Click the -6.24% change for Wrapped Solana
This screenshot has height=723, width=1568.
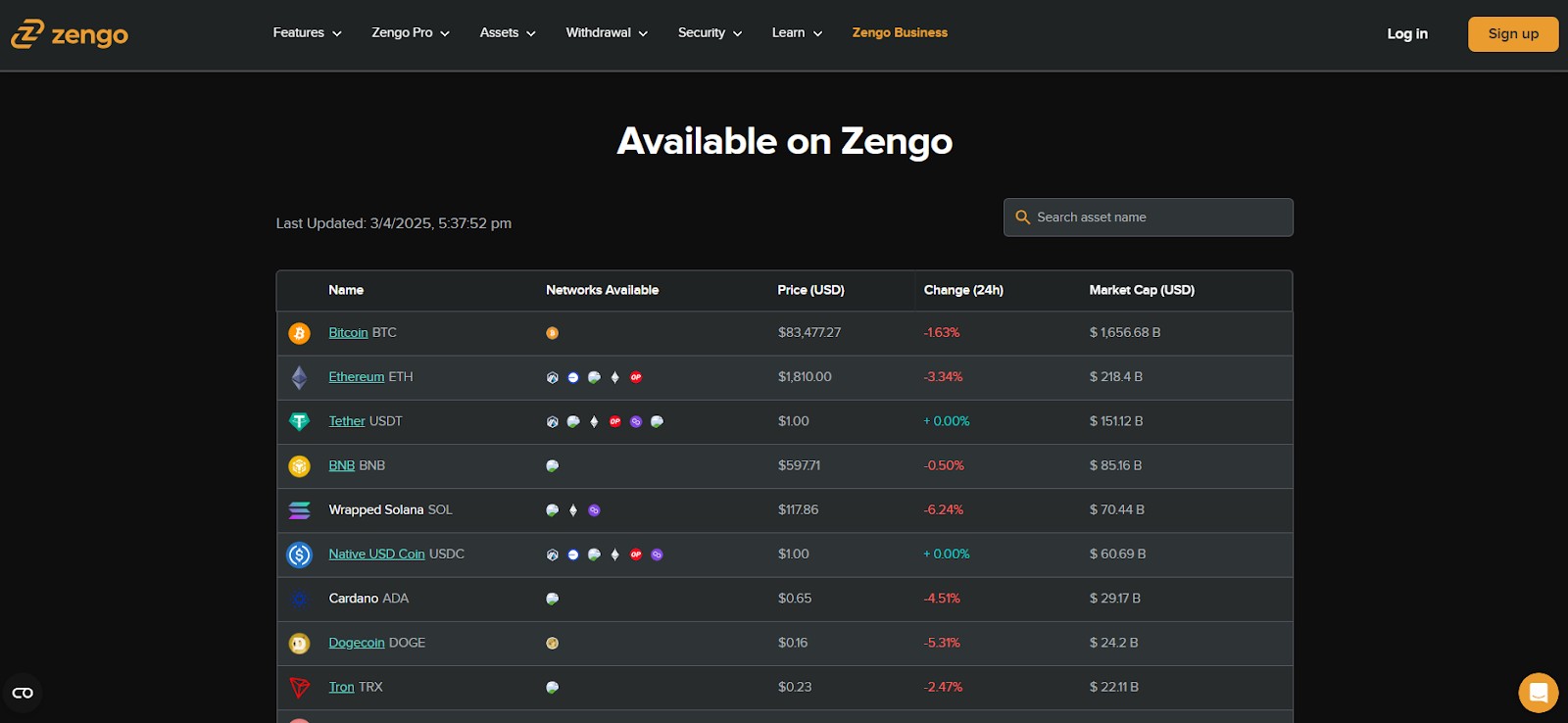pyautogui.click(x=943, y=510)
